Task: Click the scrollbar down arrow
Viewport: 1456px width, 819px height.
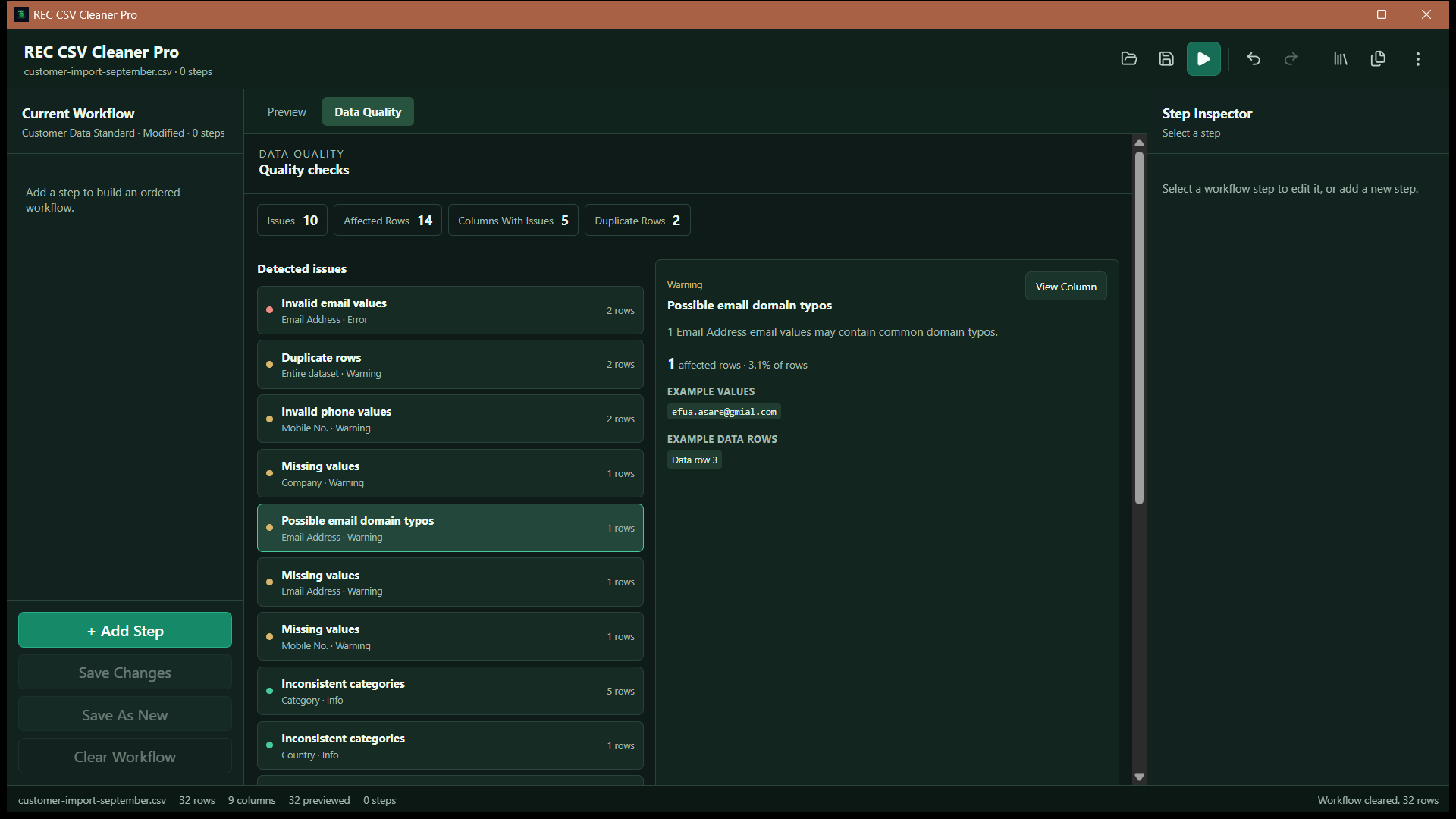Action: point(1139,777)
